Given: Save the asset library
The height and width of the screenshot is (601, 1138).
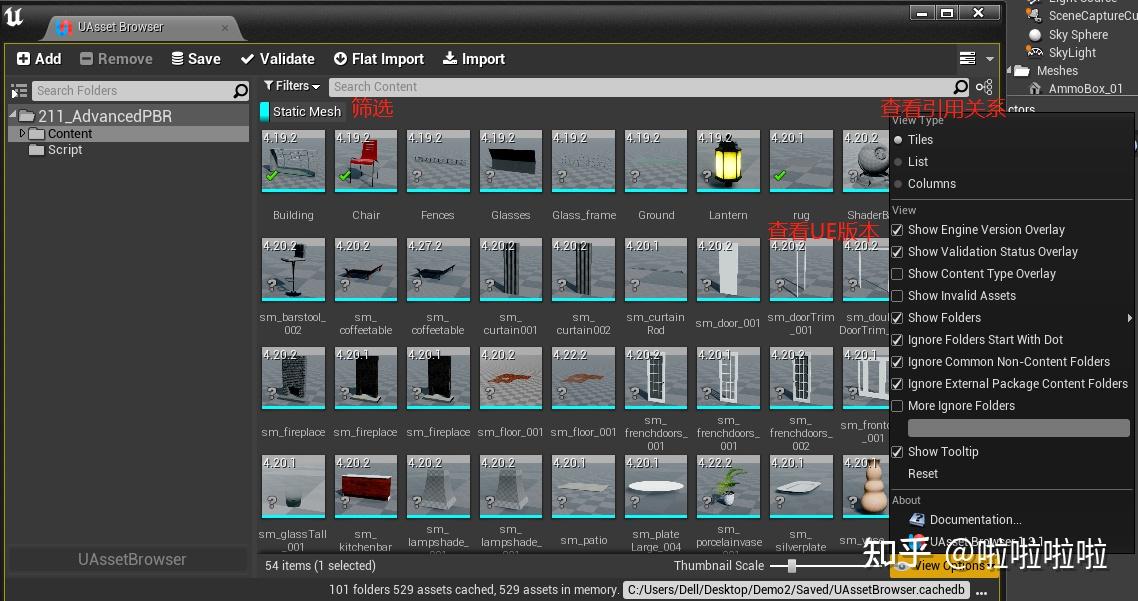Looking at the screenshot, I should 196,59.
